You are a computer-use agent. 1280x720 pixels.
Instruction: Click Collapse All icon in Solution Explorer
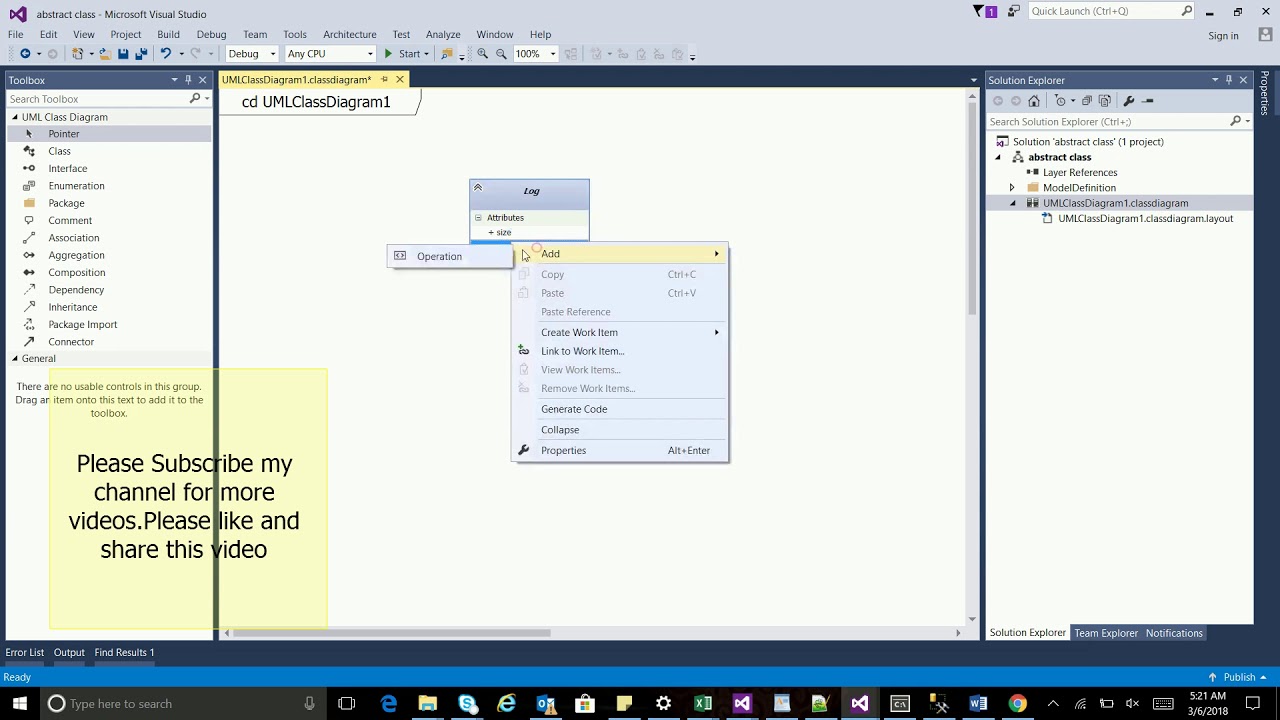[x=1087, y=101]
